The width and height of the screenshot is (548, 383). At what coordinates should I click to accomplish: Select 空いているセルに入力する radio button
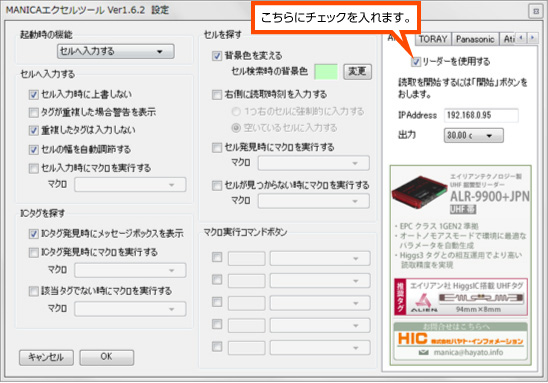pyautogui.click(x=236, y=128)
